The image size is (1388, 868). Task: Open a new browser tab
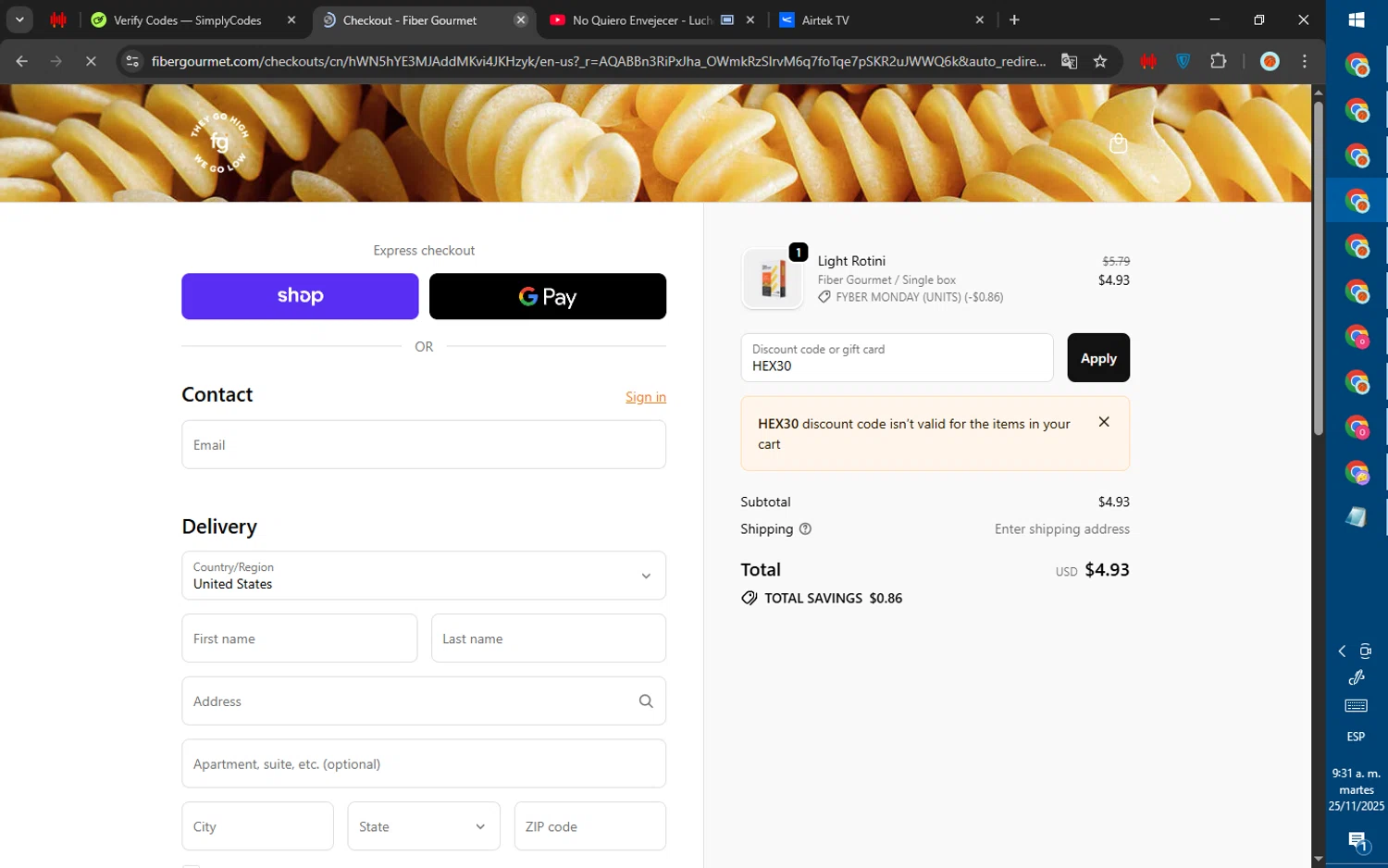[1014, 19]
